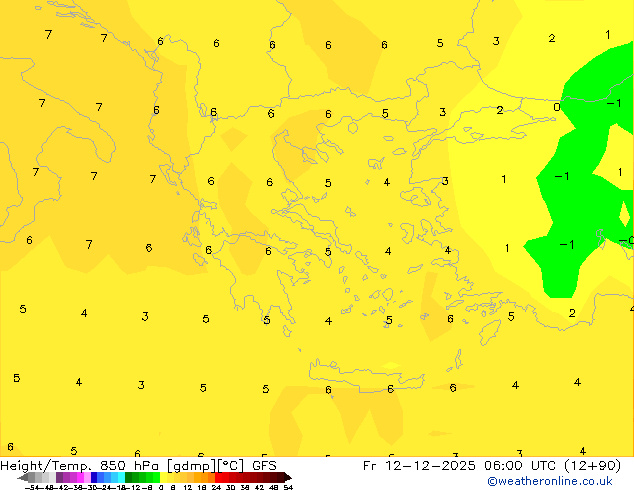The width and height of the screenshot is (634, 490).
Task: Click the "12" legend scale label
Action: pyautogui.click(x=188, y=487)
